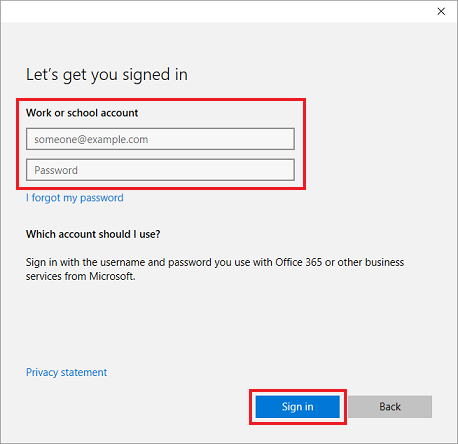Open the I forgot my password link

(75, 198)
